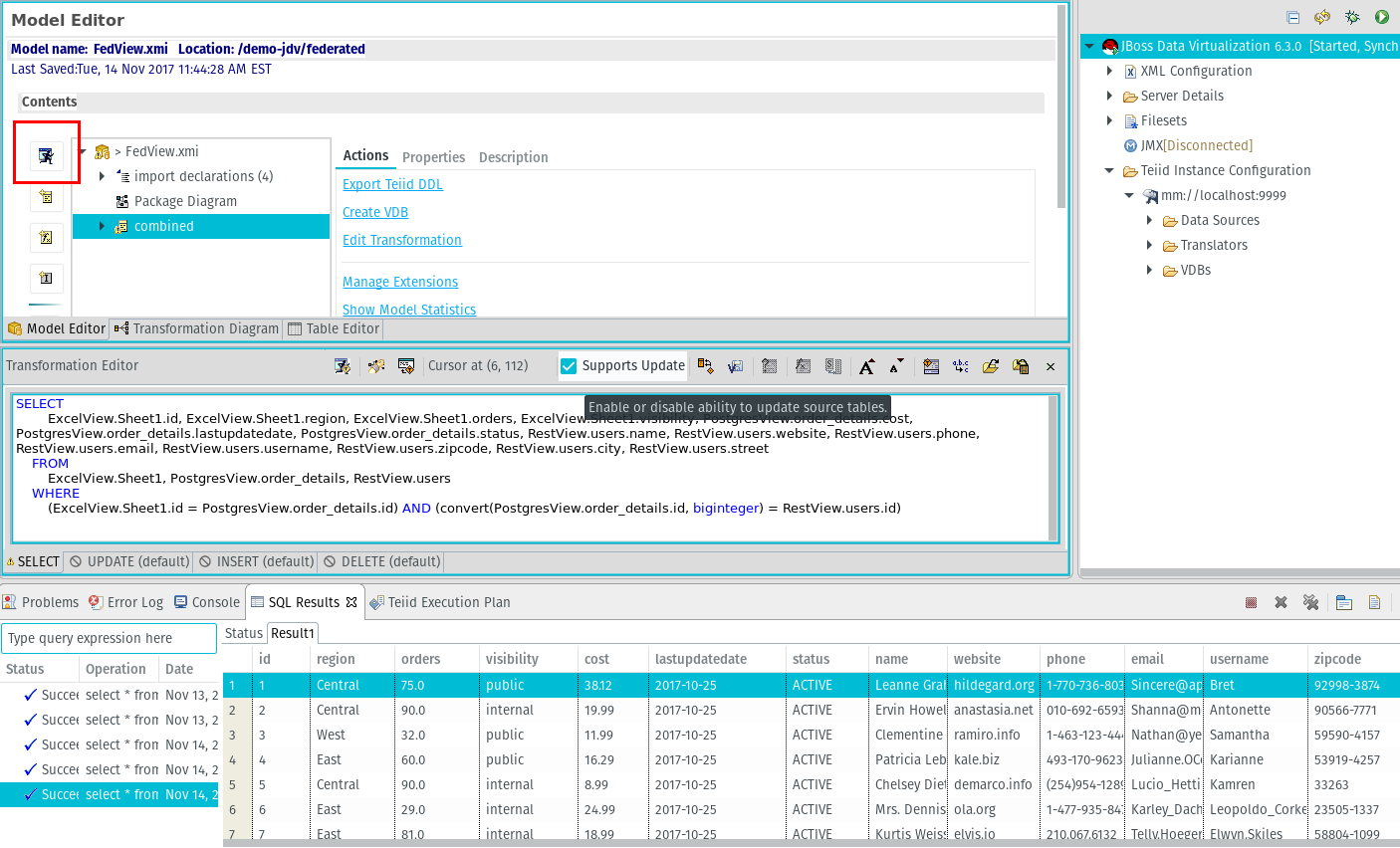Expand import declarations (4) node
This screenshot has width=1400, height=848.
coord(102,176)
